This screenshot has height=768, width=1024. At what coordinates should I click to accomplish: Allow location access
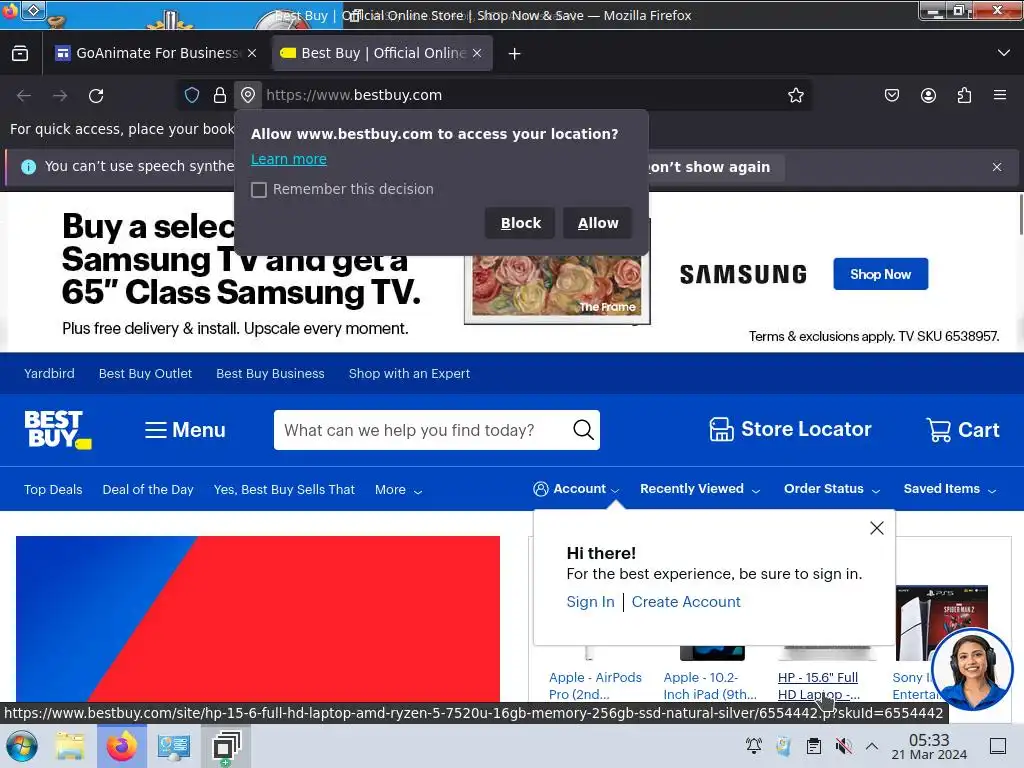pyautogui.click(x=598, y=223)
